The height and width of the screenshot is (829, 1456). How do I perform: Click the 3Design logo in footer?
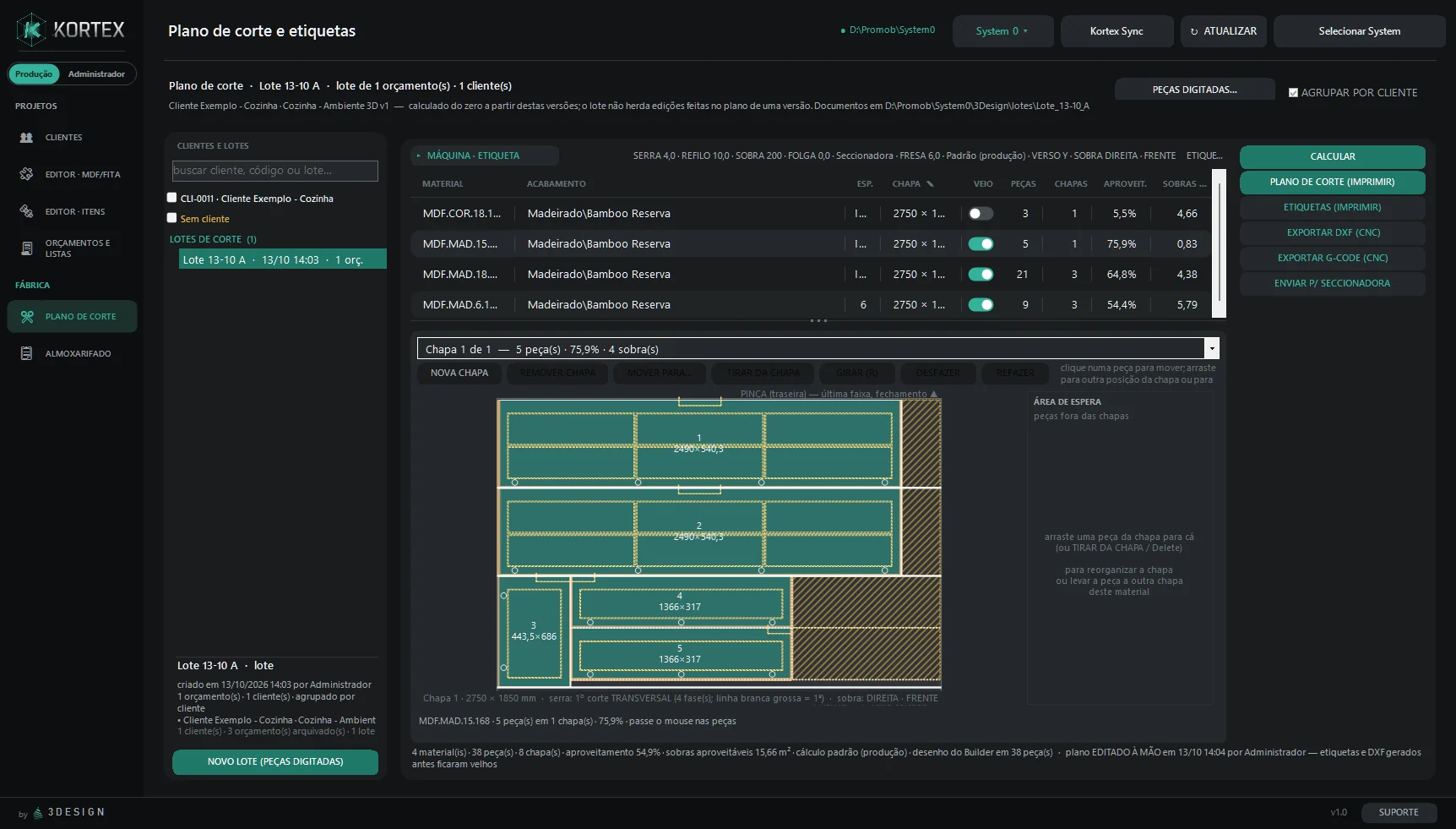pos(68,812)
